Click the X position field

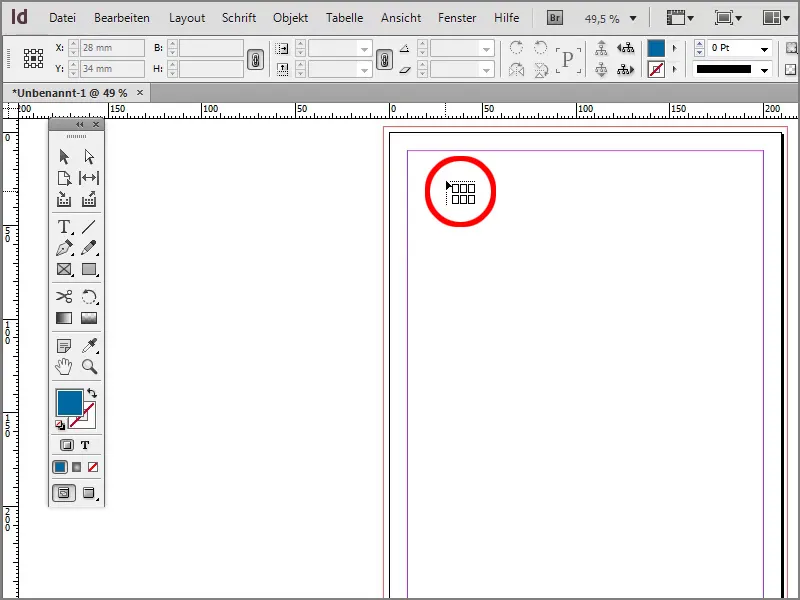pos(112,48)
